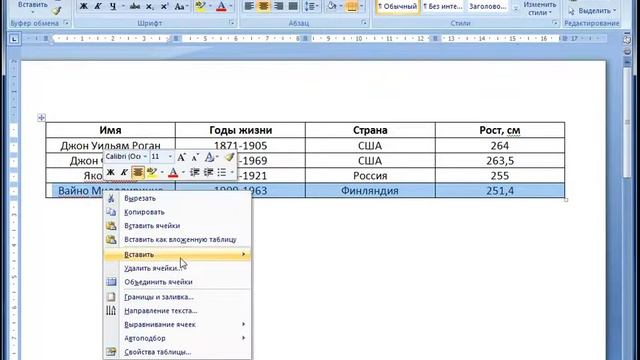
Task: Choose Вставить как вложенную таблицу
Action: 178,240
